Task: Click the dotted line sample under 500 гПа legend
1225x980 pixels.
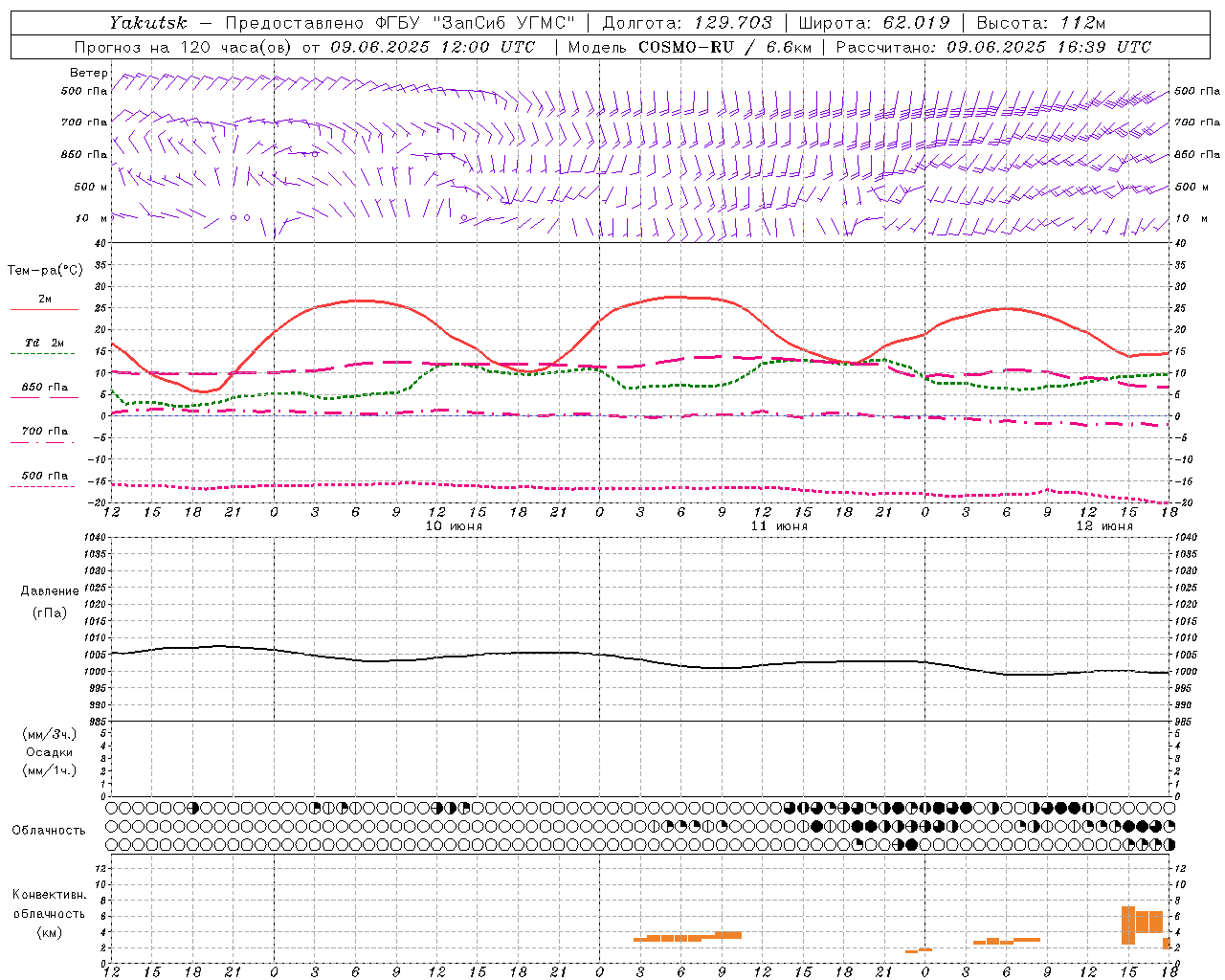Action: (42, 486)
